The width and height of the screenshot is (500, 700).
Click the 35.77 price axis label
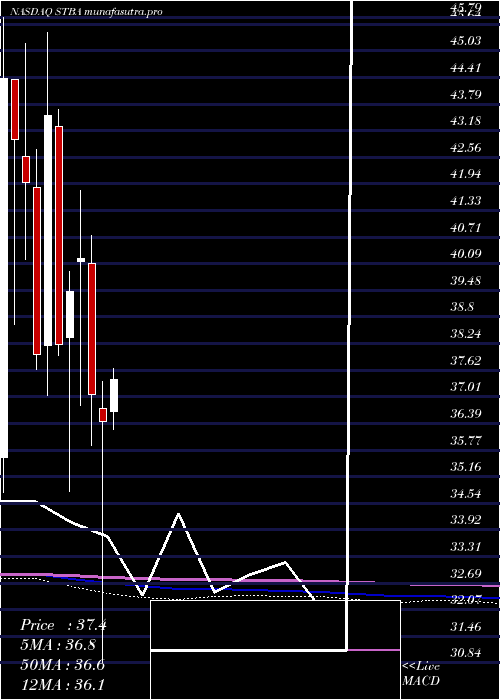[466, 440]
